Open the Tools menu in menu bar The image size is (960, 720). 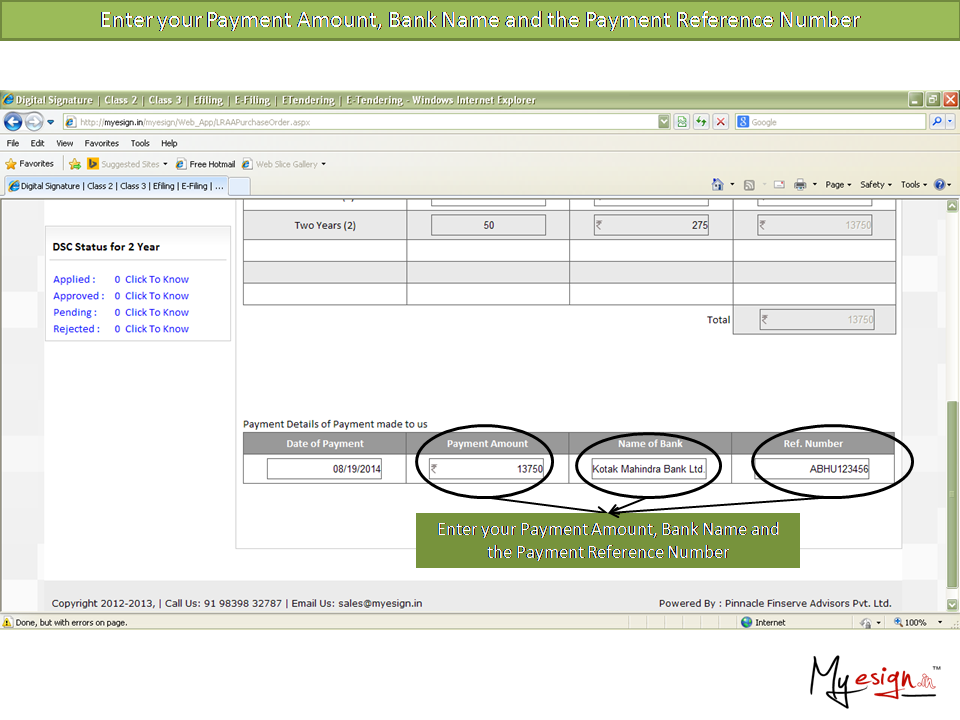[139, 143]
